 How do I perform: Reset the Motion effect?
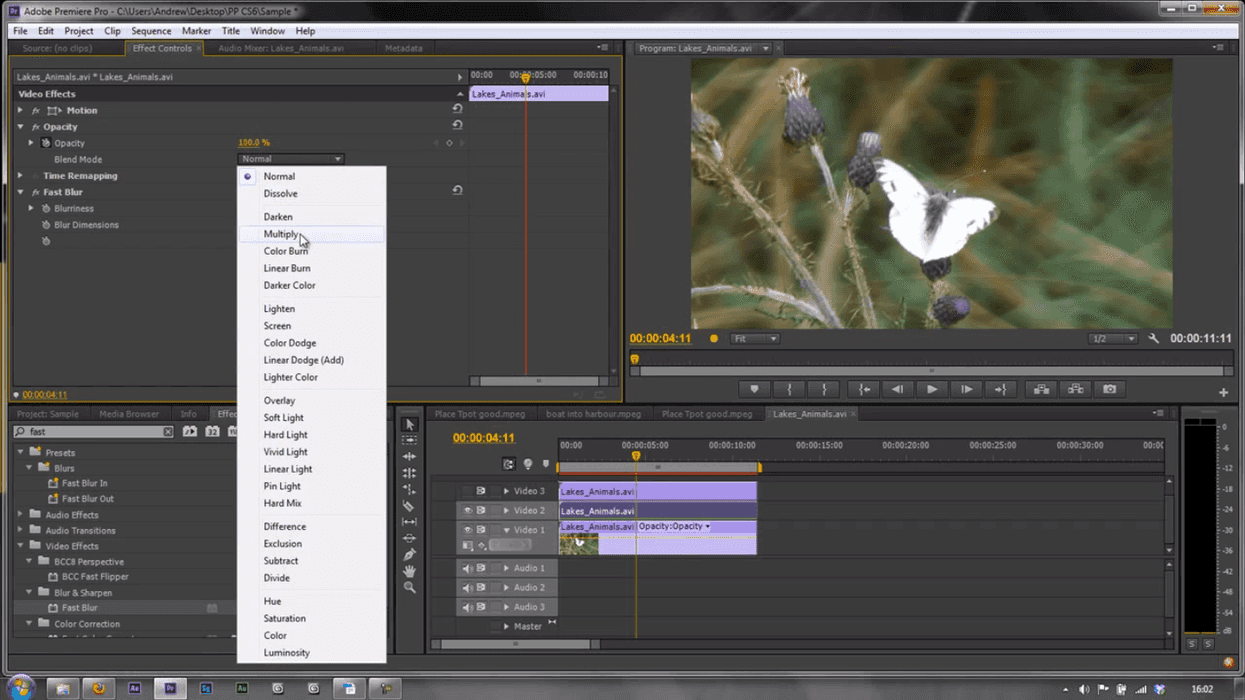457,109
